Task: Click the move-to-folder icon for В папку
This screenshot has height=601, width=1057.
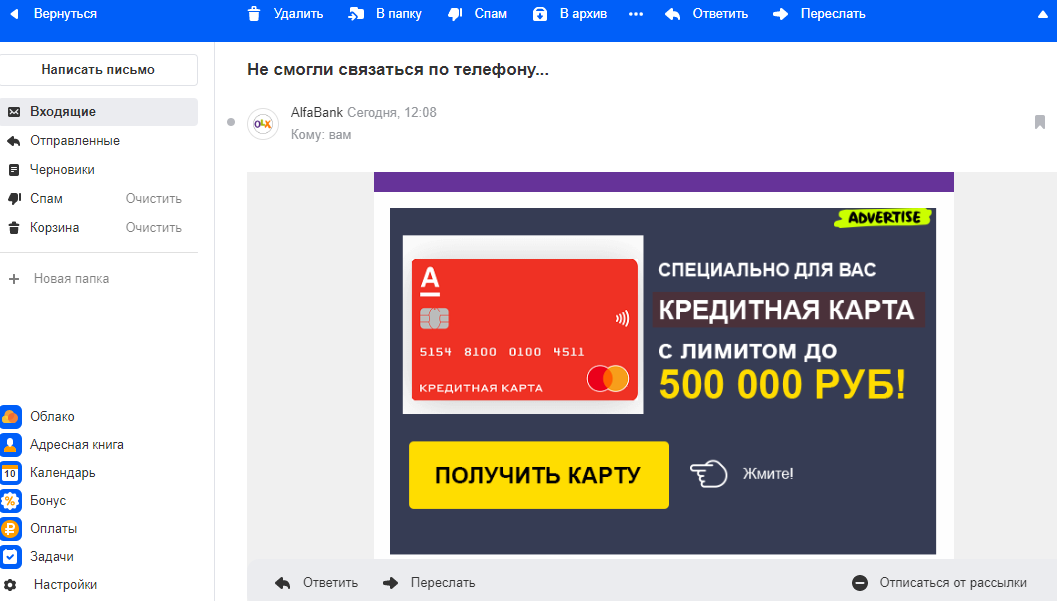Action: (356, 13)
